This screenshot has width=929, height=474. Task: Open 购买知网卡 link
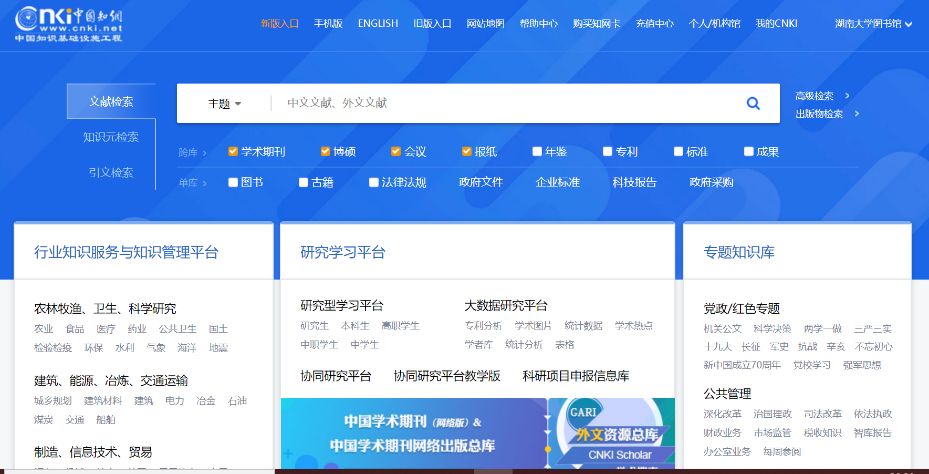tap(597, 24)
